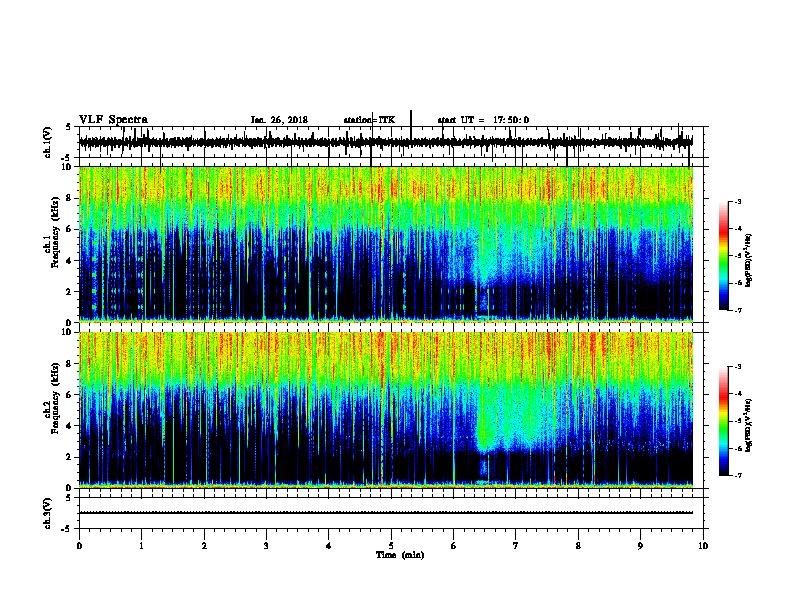The width and height of the screenshot is (792, 612).
Task: Click the date 'Jan. 26, 2018' label
Action: point(279,120)
